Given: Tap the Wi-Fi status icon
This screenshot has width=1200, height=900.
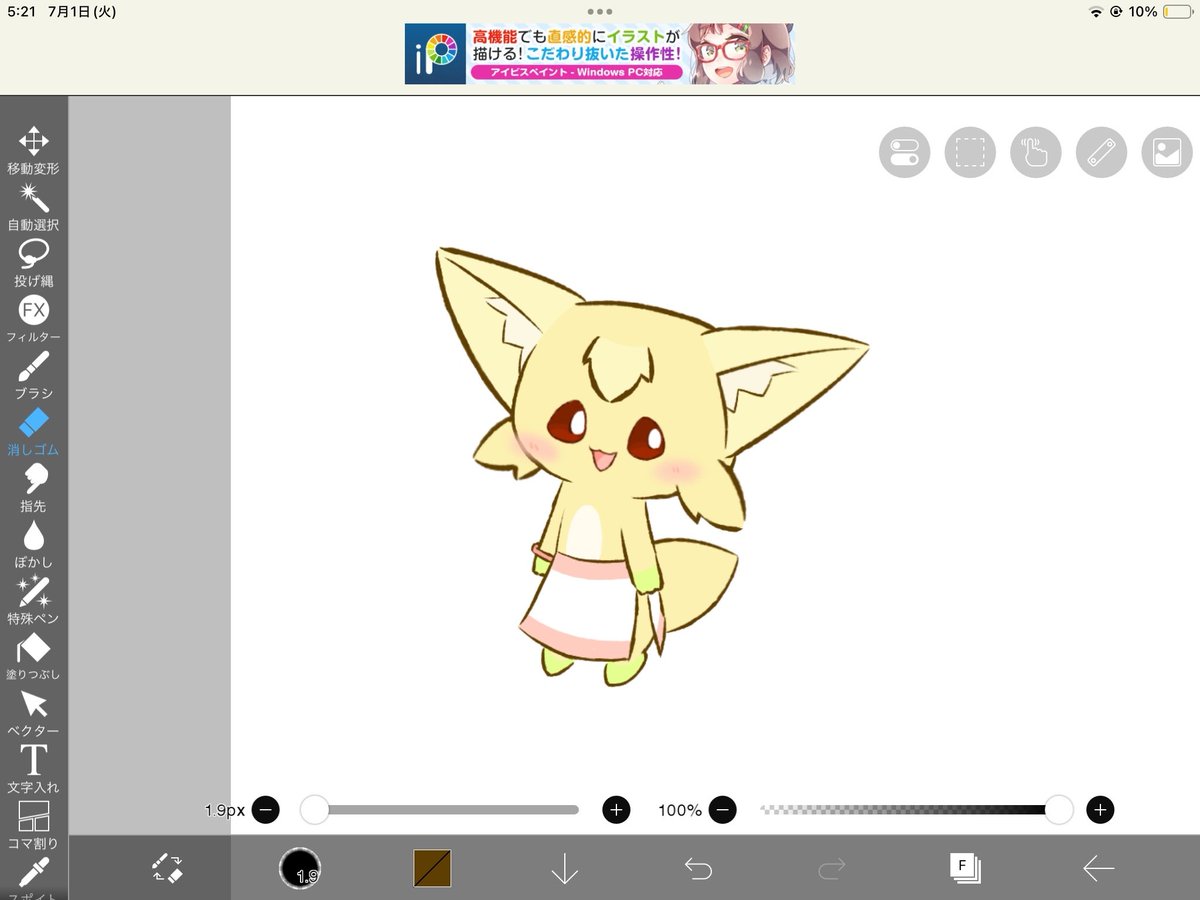Looking at the screenshot, I should click(1096, 12).
